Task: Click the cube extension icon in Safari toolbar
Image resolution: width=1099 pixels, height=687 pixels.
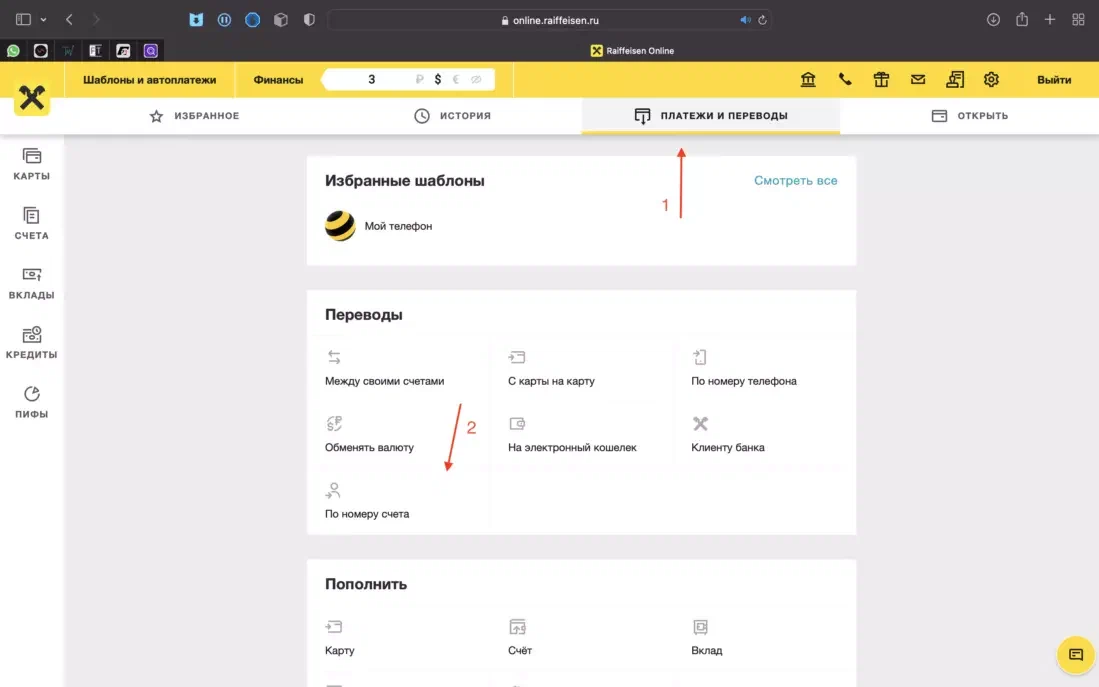Action: tap(281, 20)
